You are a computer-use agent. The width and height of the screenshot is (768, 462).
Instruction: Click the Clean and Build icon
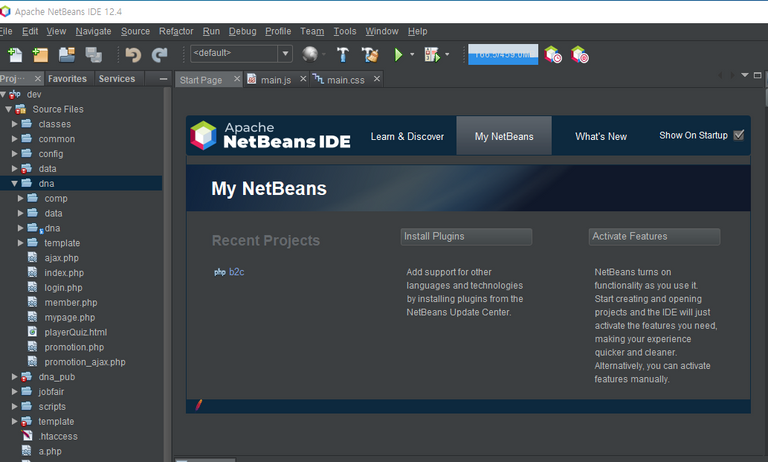tap(370, 54)
